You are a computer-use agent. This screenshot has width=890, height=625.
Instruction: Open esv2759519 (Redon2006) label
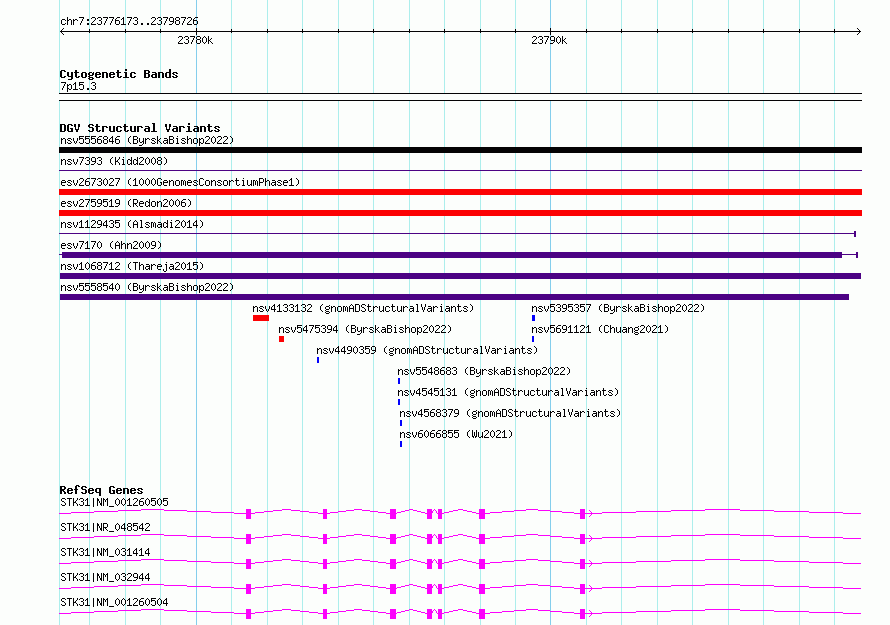click(126, 203)
